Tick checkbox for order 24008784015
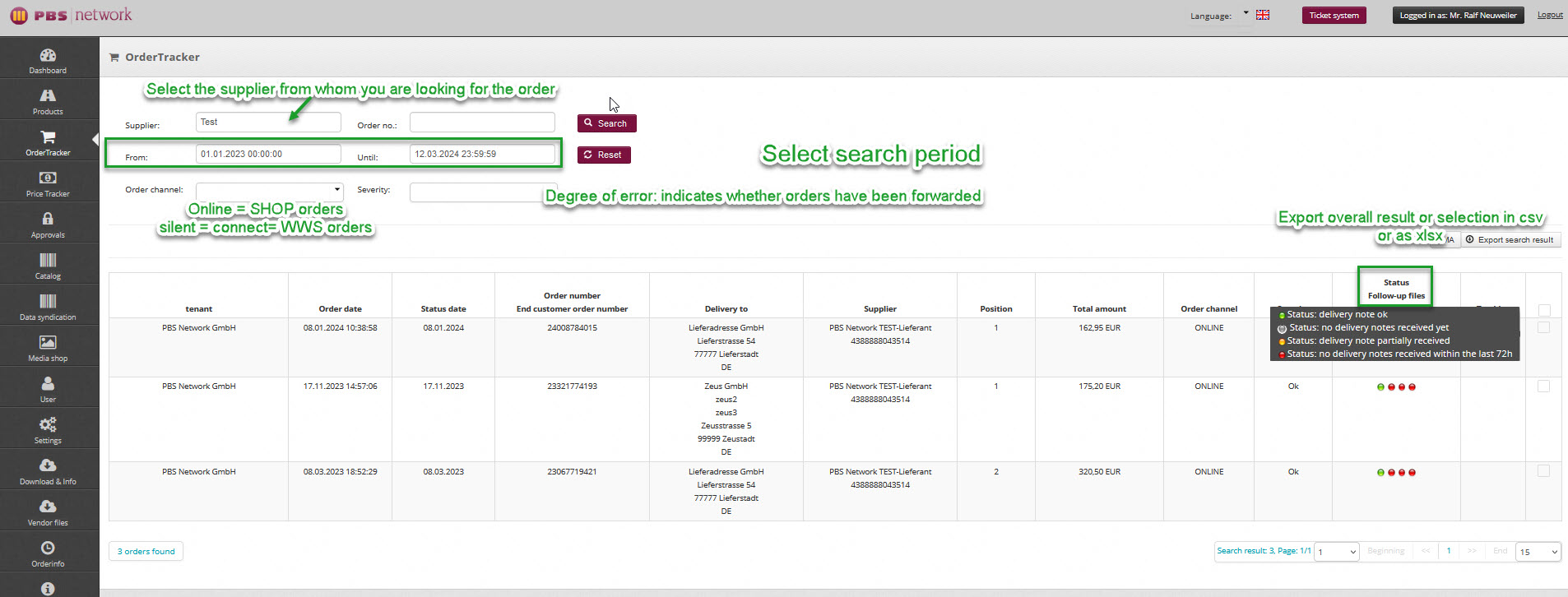This screenshot has width=1568, height=597. [x=1544, y=327]
